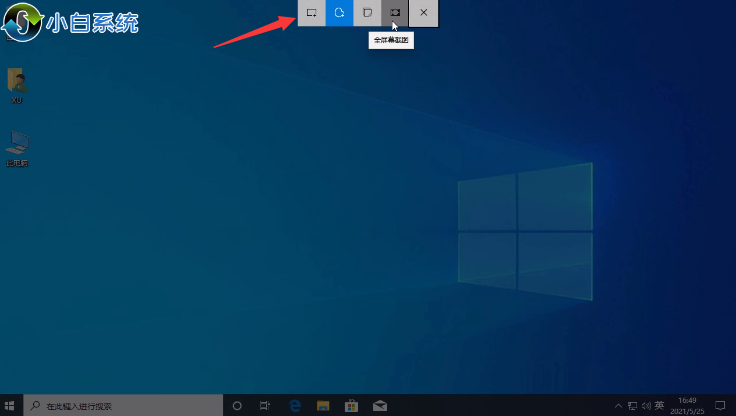Select the rectangular snip mode

tap(312, 13)
